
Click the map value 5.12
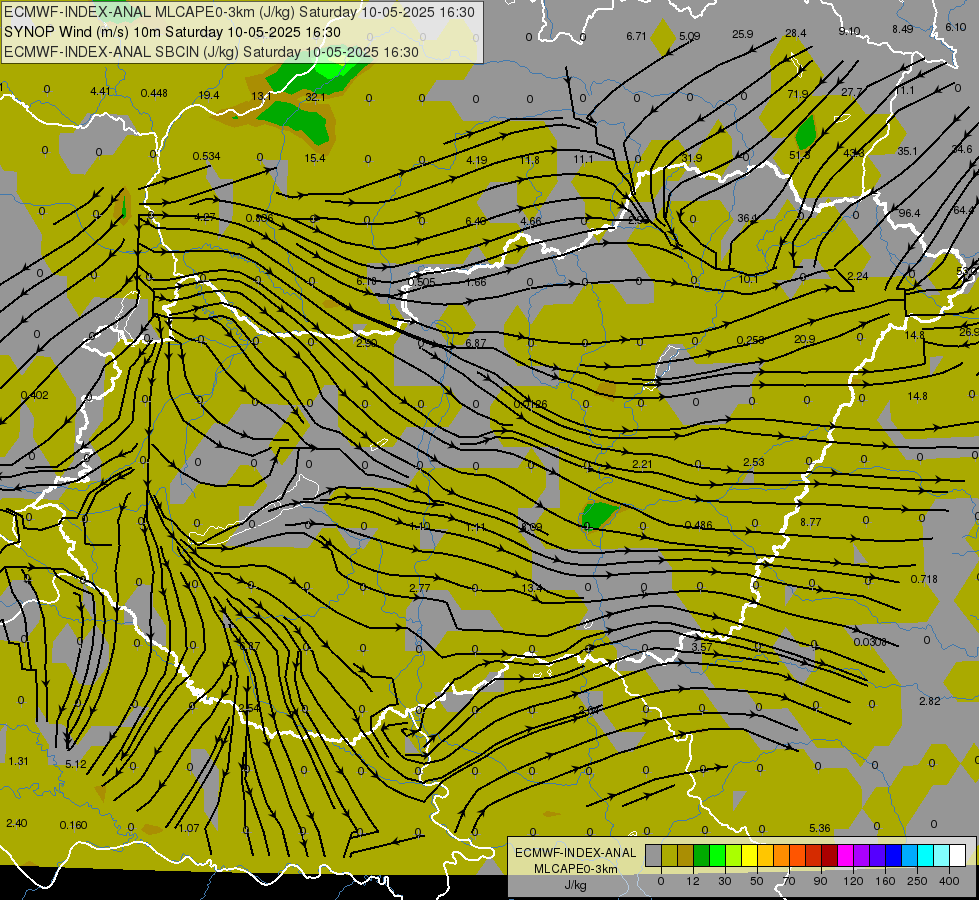[x=76, y=764]
